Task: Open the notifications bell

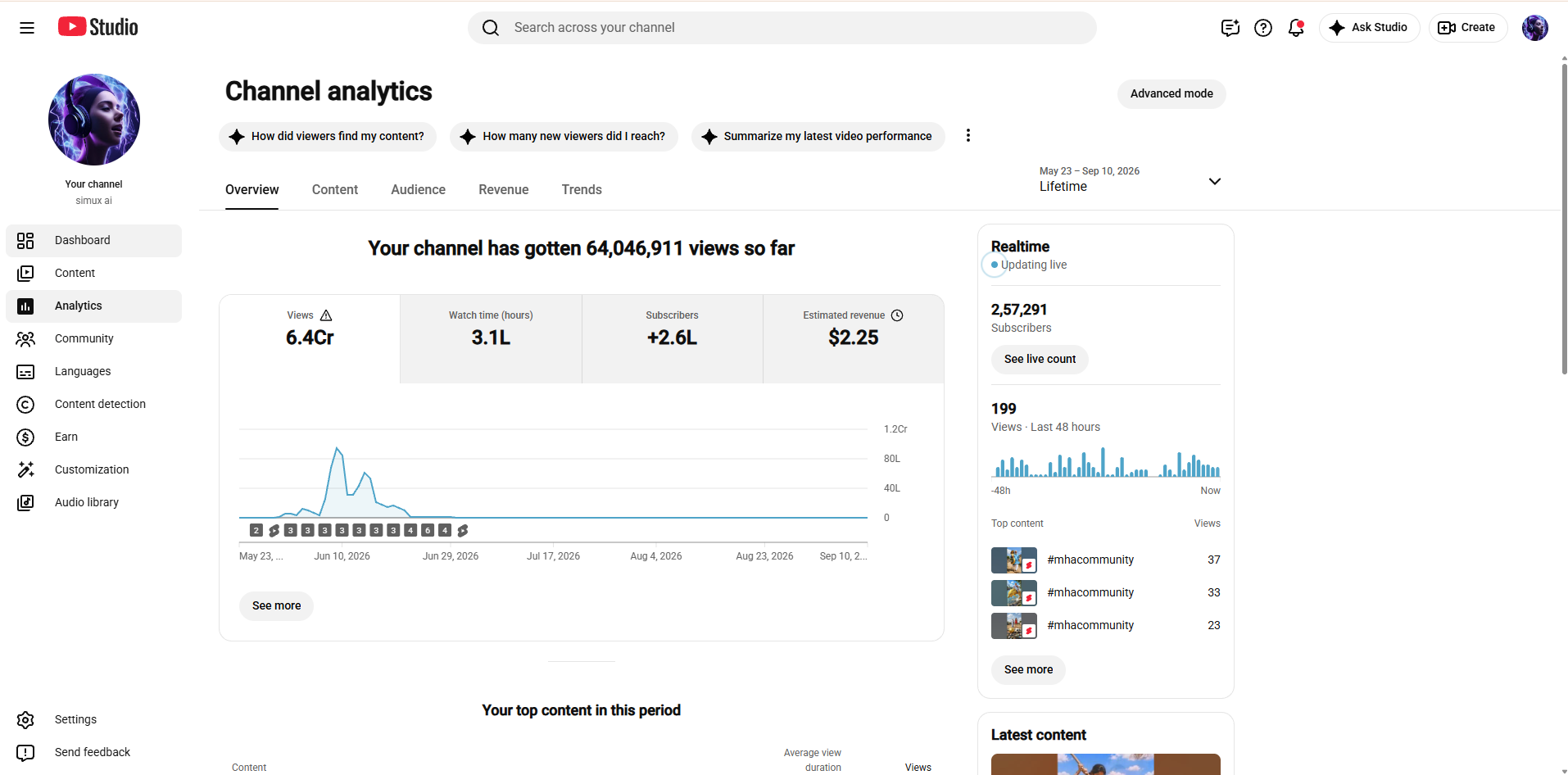Action: click(1296, 28)
